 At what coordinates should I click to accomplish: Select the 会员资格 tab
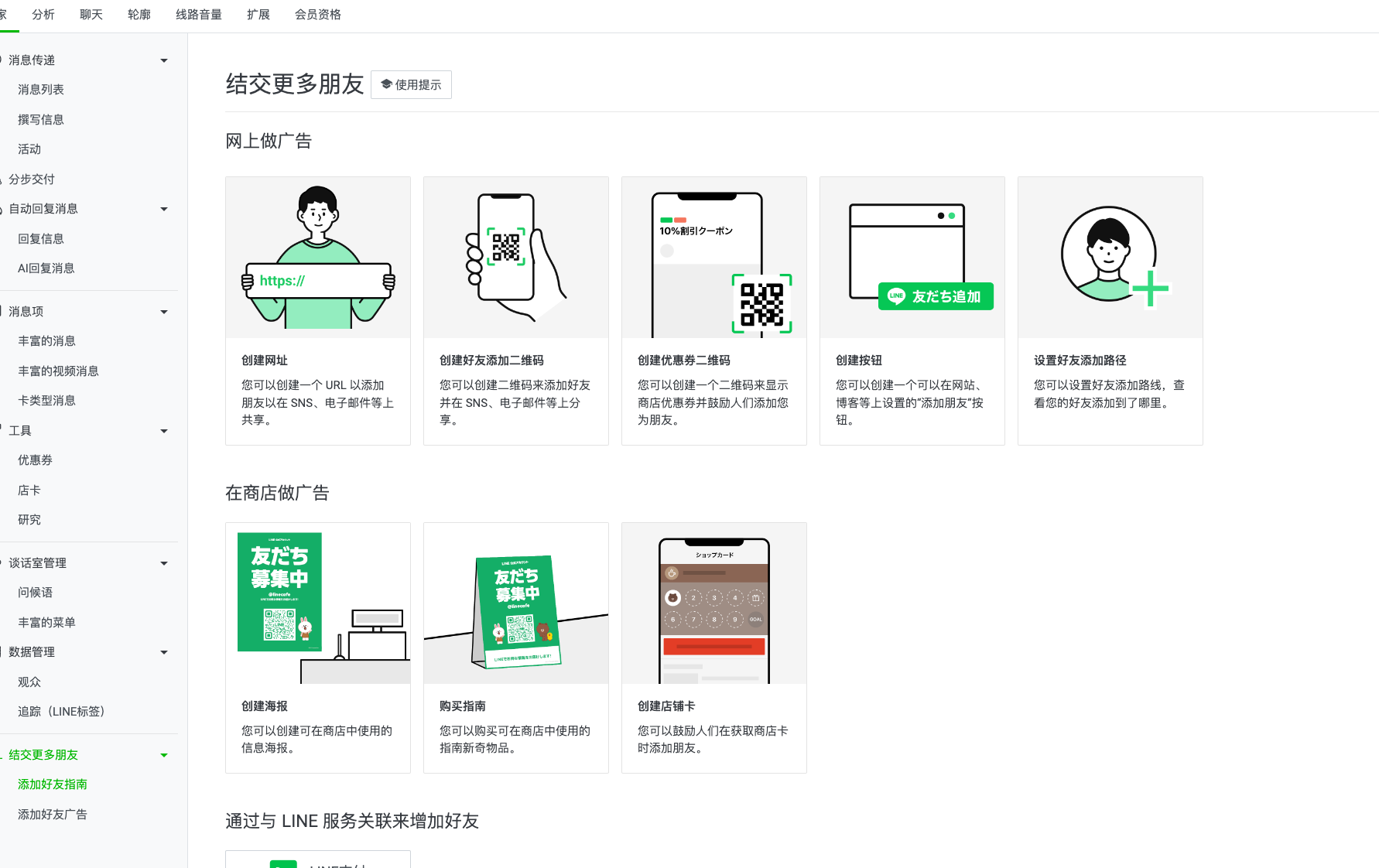coord(318,15)
